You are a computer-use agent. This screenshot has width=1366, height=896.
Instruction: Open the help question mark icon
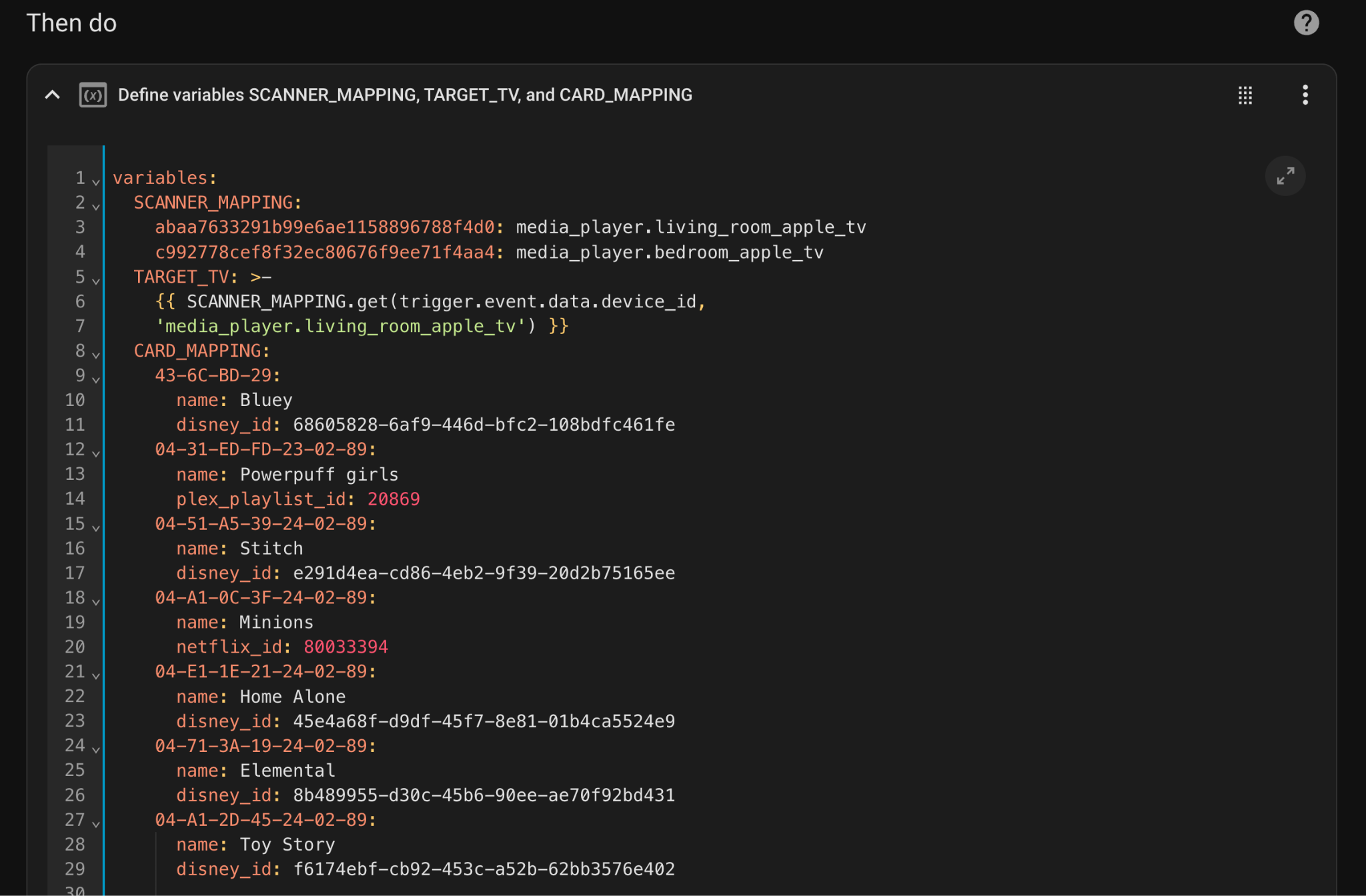point(1306,23)
